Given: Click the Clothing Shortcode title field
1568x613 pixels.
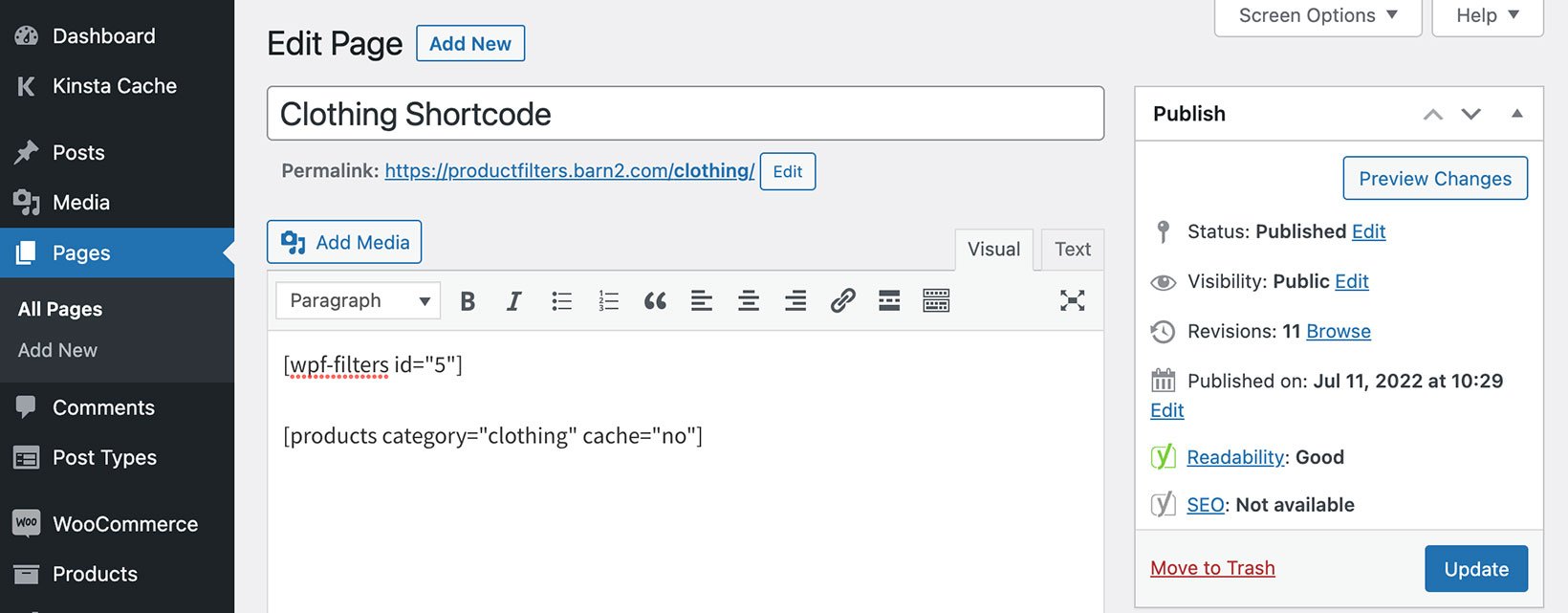Looking at the screenshot, I should pyautogui.click(x=686, y=113).
